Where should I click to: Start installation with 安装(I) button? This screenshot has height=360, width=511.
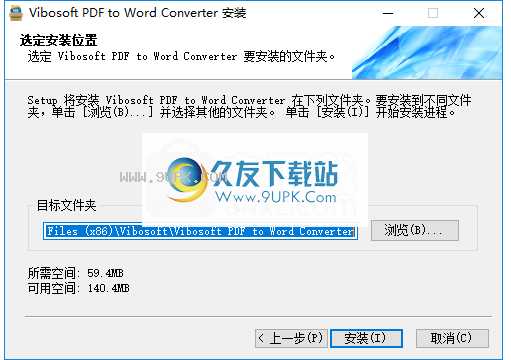tap(366, 338)
